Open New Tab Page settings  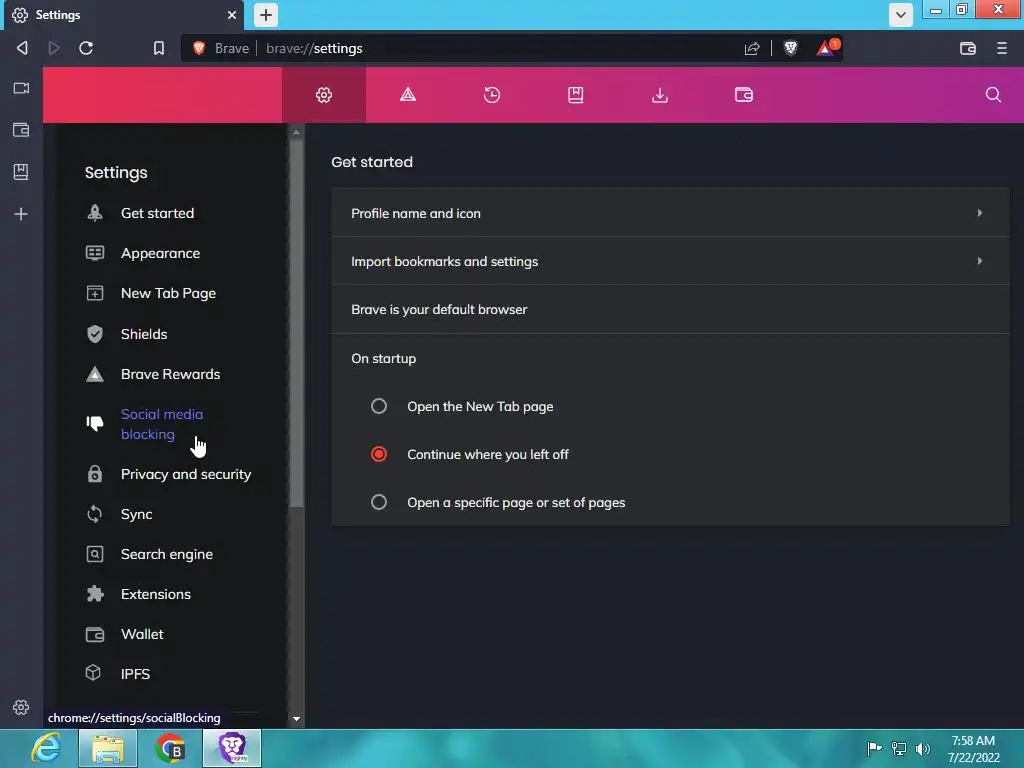point(168,293)
